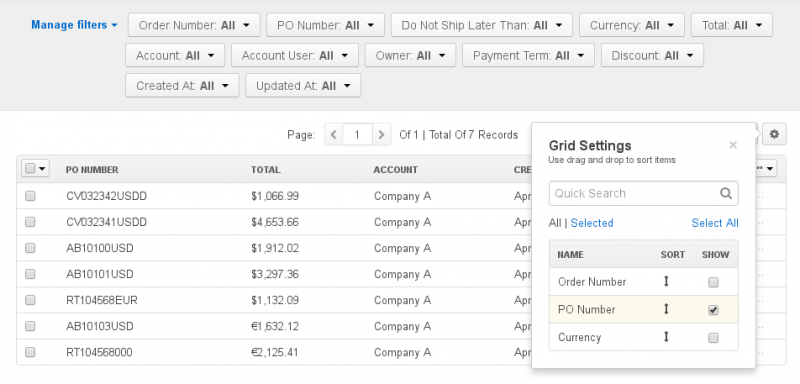
Task: Enable showing the Order Number column
Action: pyautogui.click(x=713, y=282)
